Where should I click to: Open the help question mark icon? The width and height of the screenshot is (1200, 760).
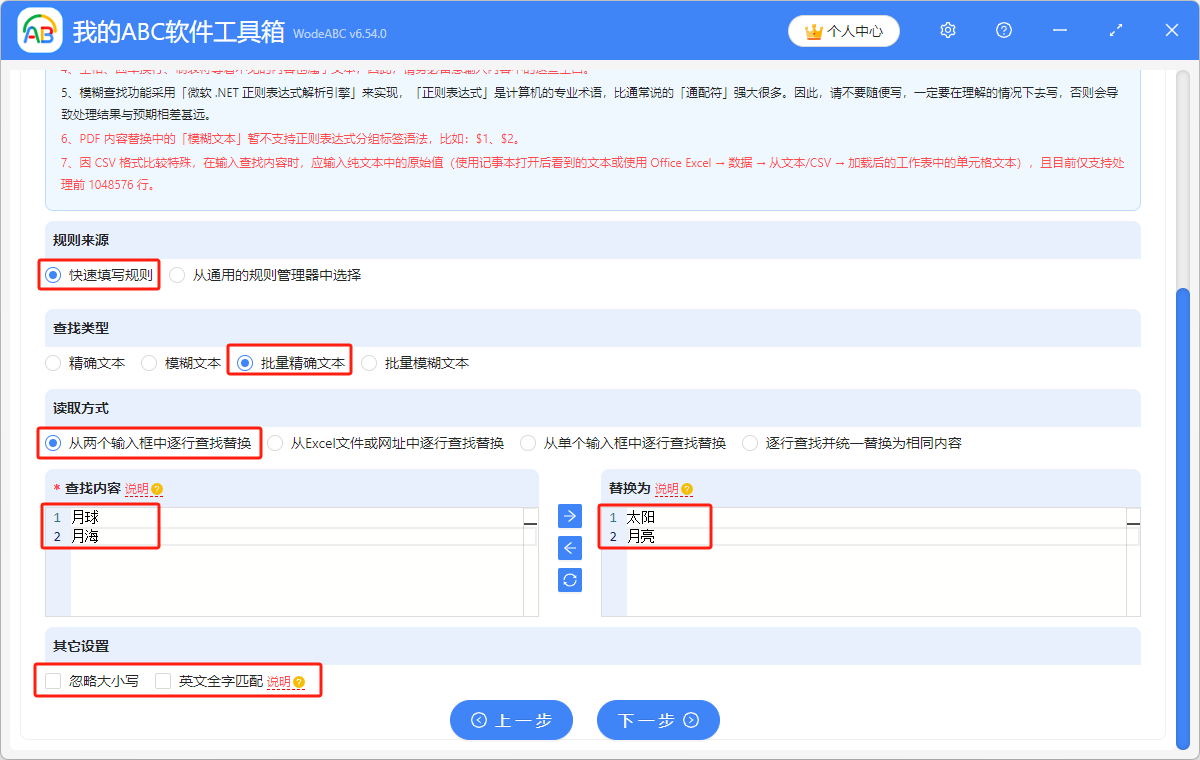[1003, 30]
